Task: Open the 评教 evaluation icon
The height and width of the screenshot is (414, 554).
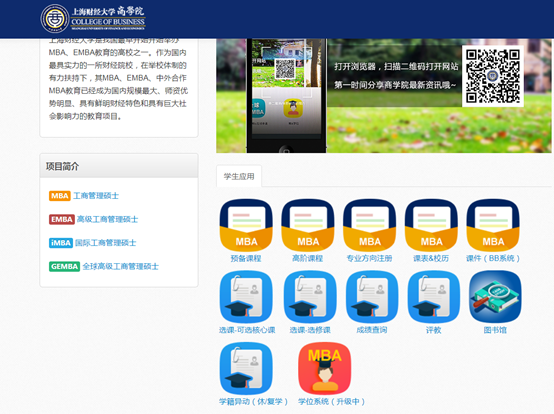Action: pyautogui.click(x=434, y=297)
